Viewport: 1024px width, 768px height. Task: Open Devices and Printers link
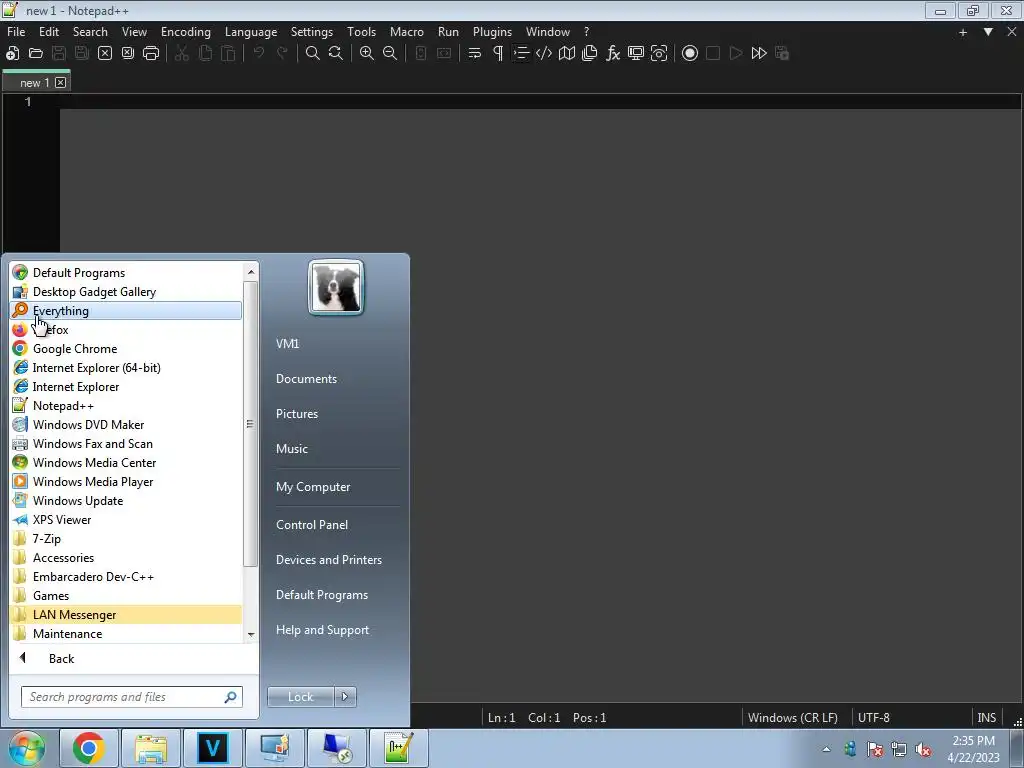[328, 560]
